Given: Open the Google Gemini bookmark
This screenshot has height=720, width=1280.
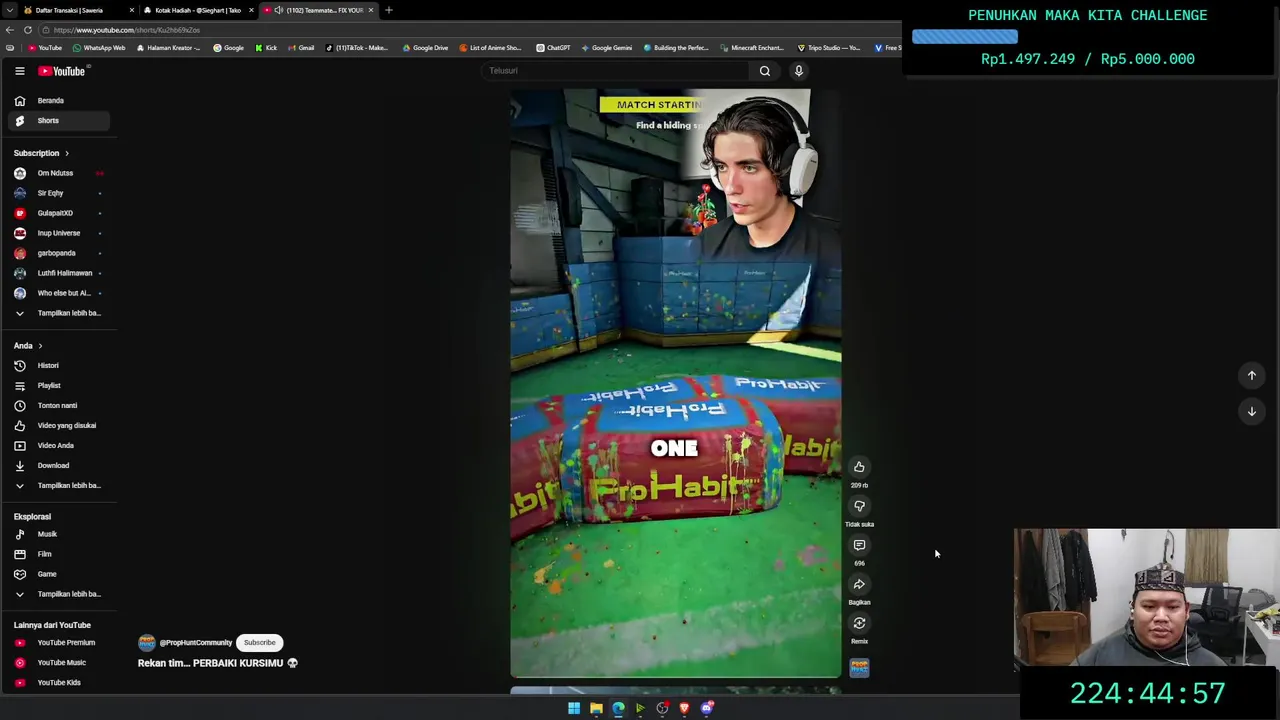Looking at the screenshot, I should 606,48.
